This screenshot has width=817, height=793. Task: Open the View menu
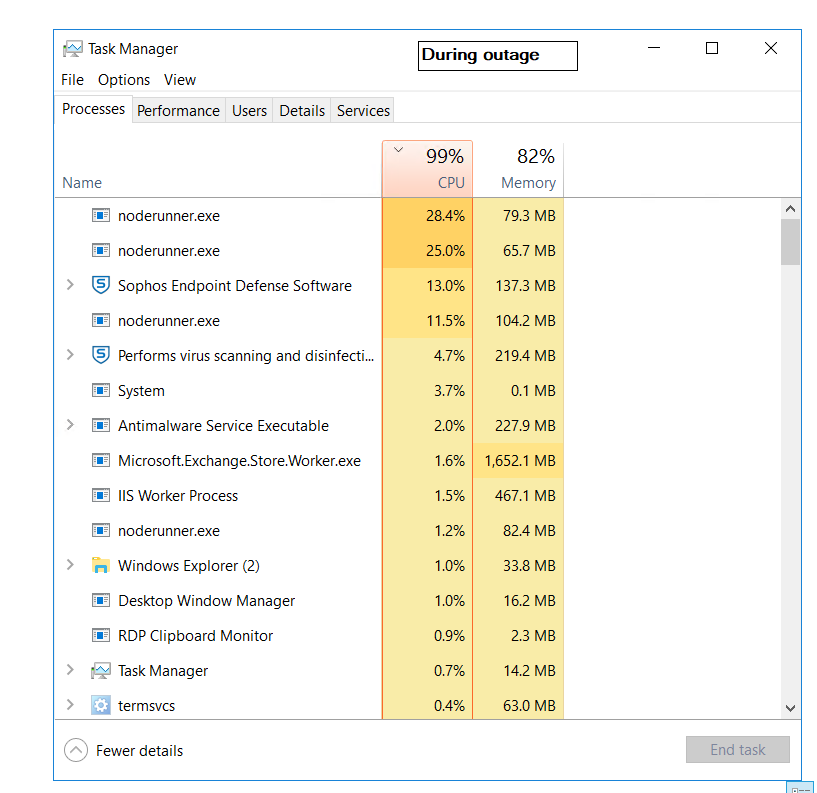(180, 80)
